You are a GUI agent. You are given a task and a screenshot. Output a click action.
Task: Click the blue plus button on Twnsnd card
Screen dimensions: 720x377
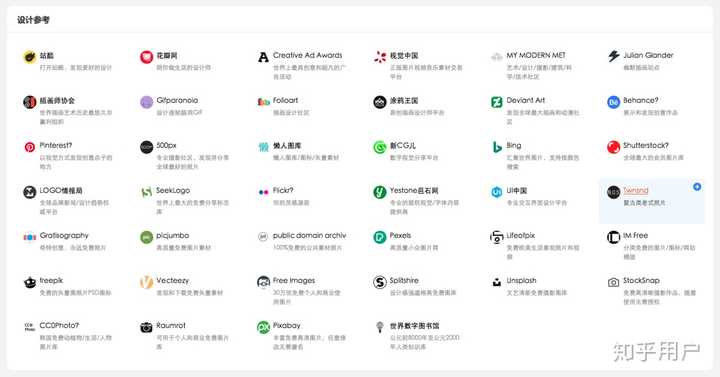tap(697, 186)
